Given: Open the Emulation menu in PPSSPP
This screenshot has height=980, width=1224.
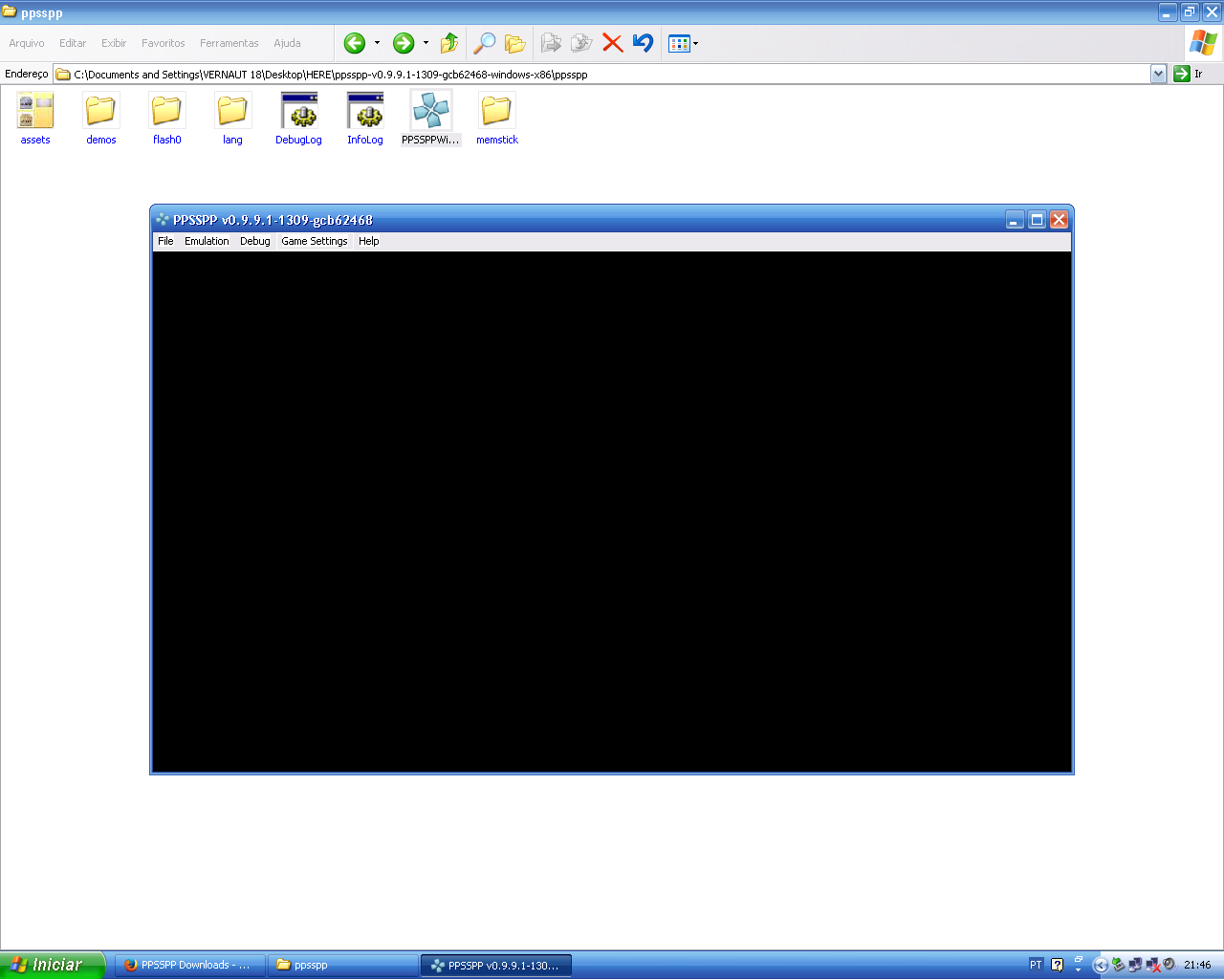Looking at the screenshot, I should tap(207, 241).
